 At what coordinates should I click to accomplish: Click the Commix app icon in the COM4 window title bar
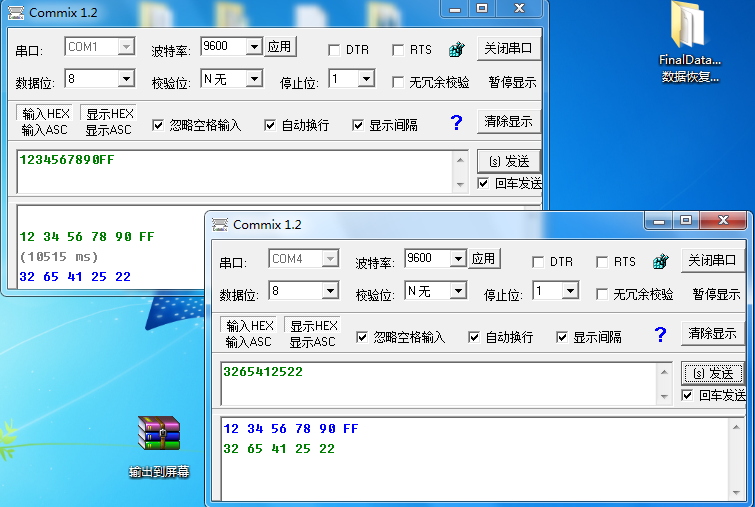point(220,224)
